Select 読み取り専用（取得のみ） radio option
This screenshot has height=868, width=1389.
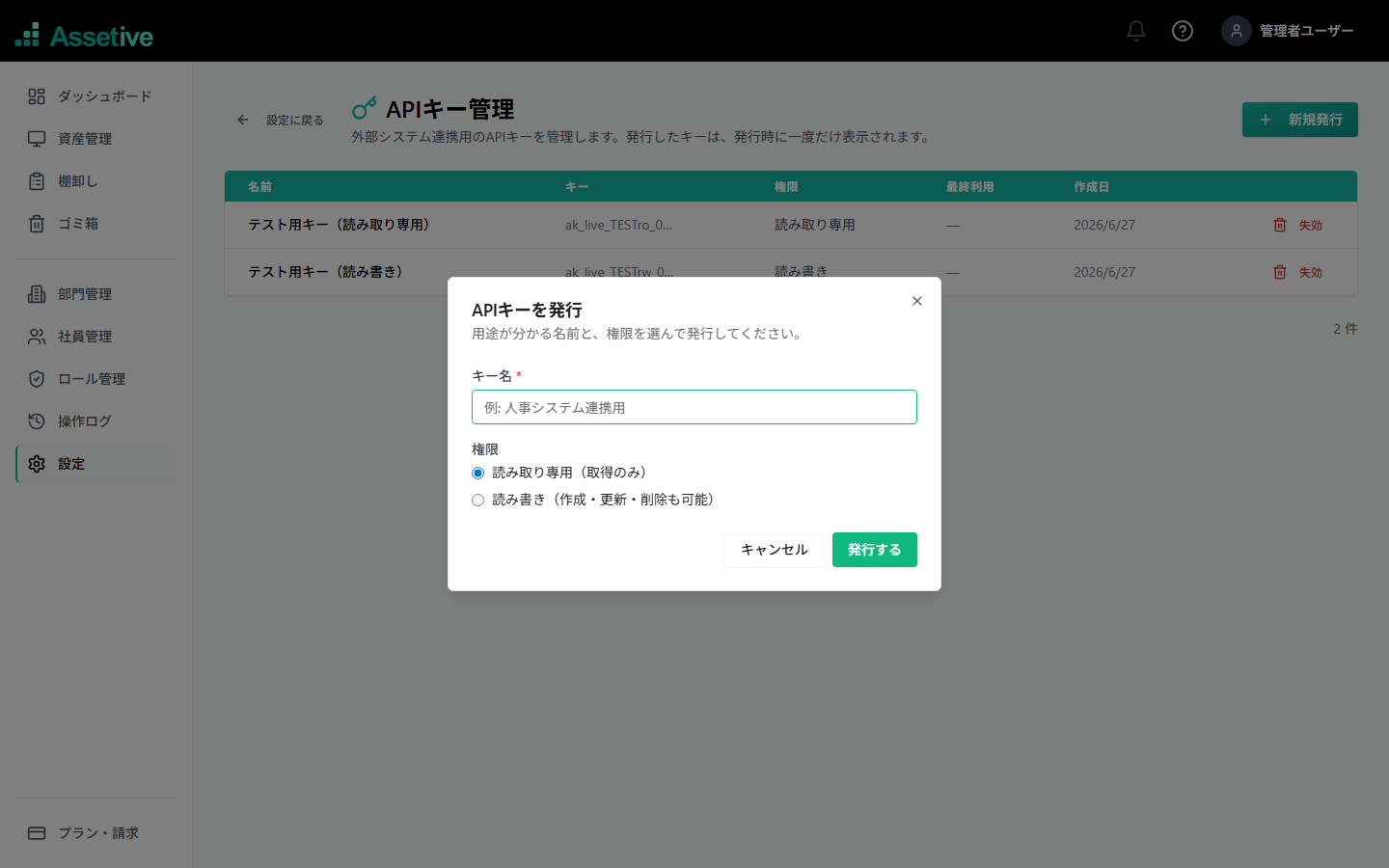(x=477, y=473)
